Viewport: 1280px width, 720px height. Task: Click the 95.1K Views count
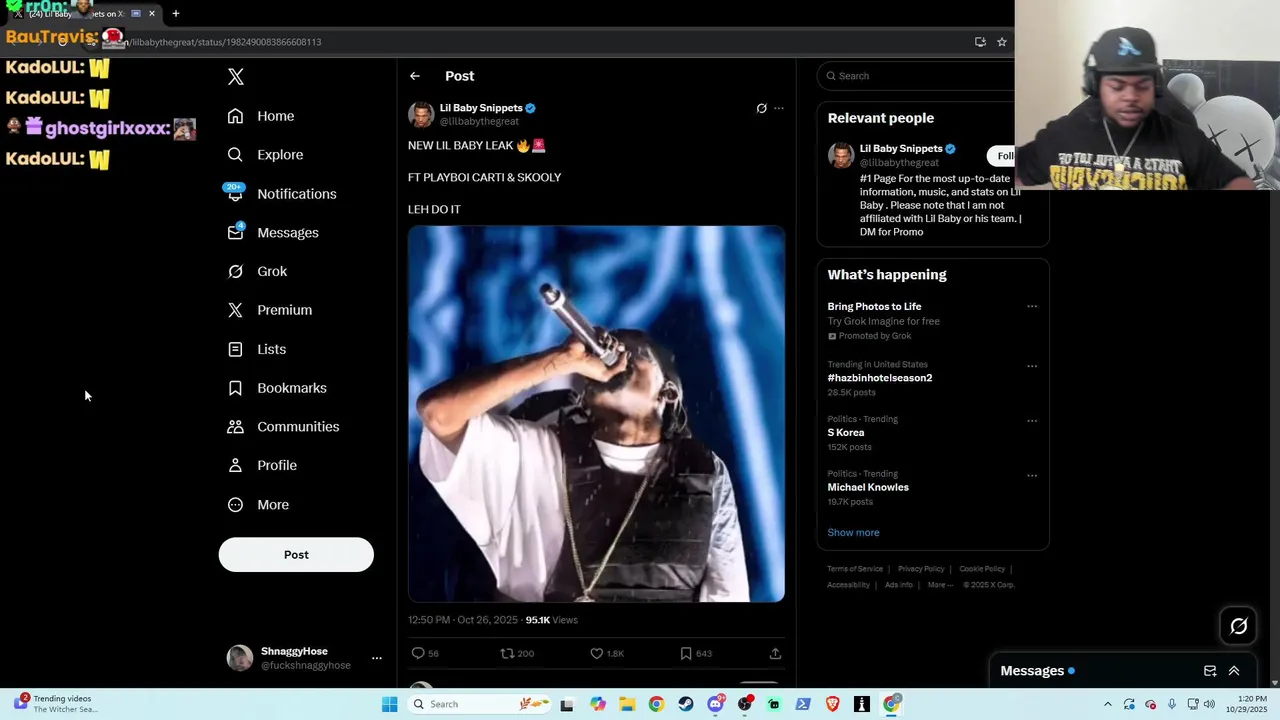pos(552,620)
